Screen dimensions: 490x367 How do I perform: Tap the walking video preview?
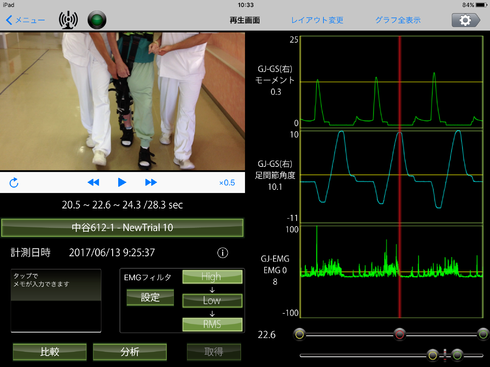[122, 101]
